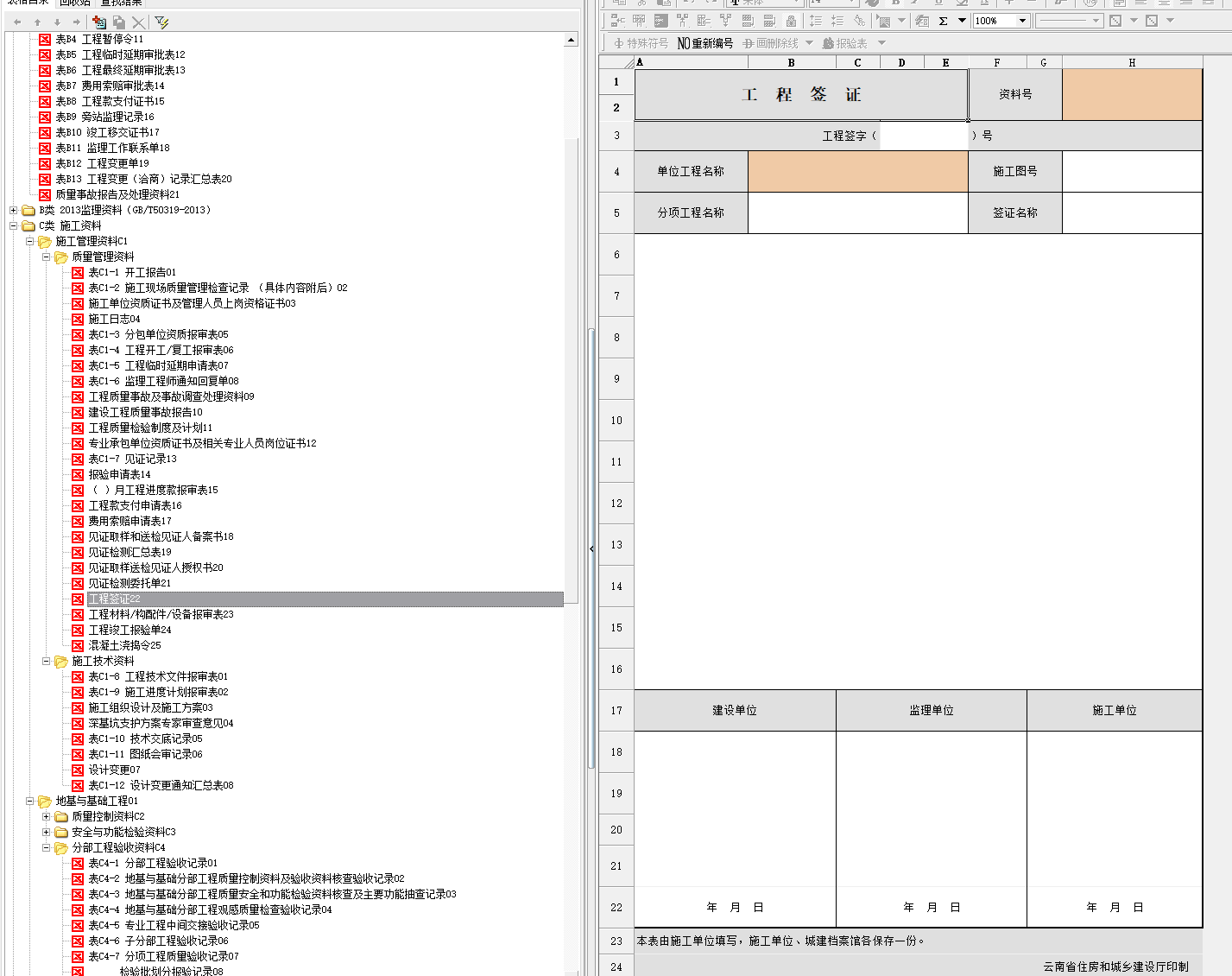This screenshot has width=1232, height=976.
Task: Click the 建设单位 header cell
Action: pyautogui.click(x=735, y=710)
